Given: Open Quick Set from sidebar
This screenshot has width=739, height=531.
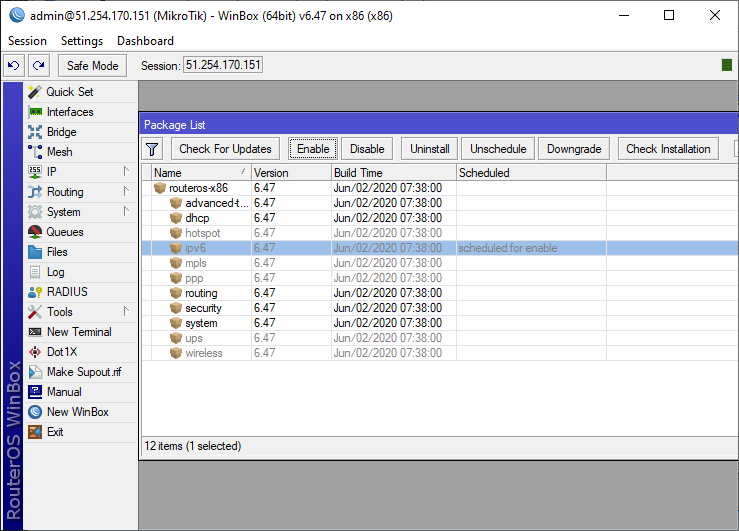Looking at the screenshot, I should [80, 92].
